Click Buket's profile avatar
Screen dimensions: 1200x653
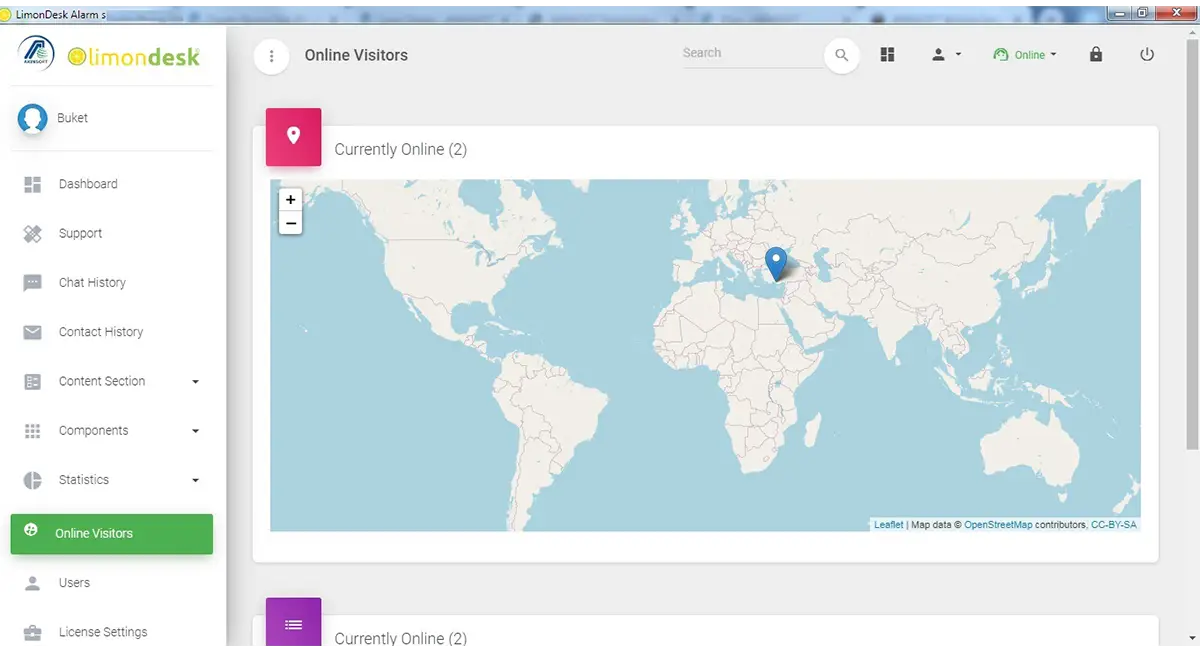click(33, 118)
